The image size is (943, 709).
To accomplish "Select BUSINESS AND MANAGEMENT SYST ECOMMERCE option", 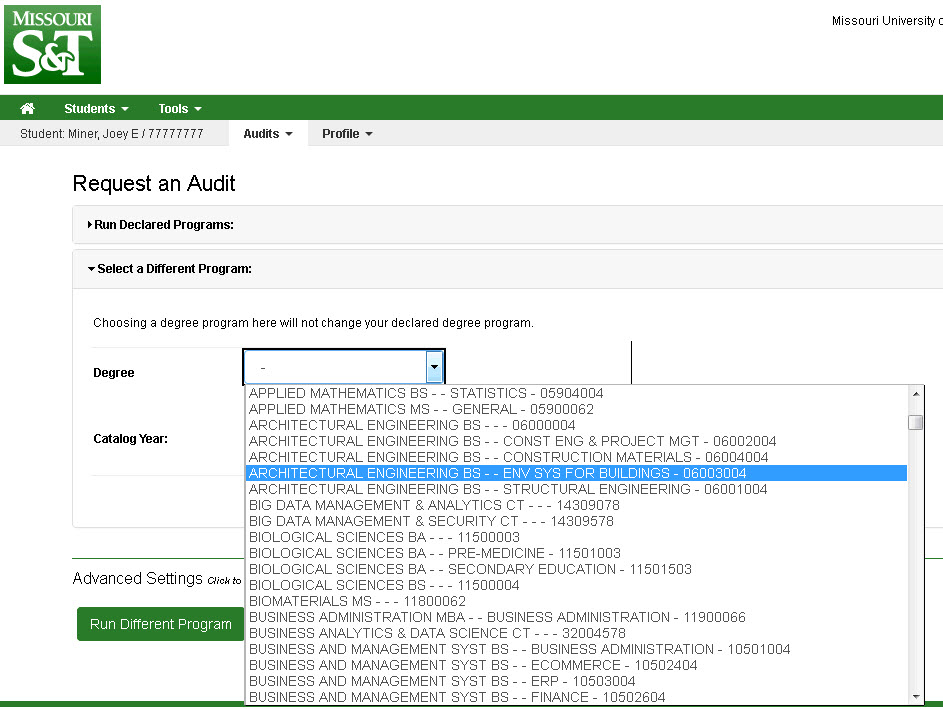I will [x=576, y=665].
